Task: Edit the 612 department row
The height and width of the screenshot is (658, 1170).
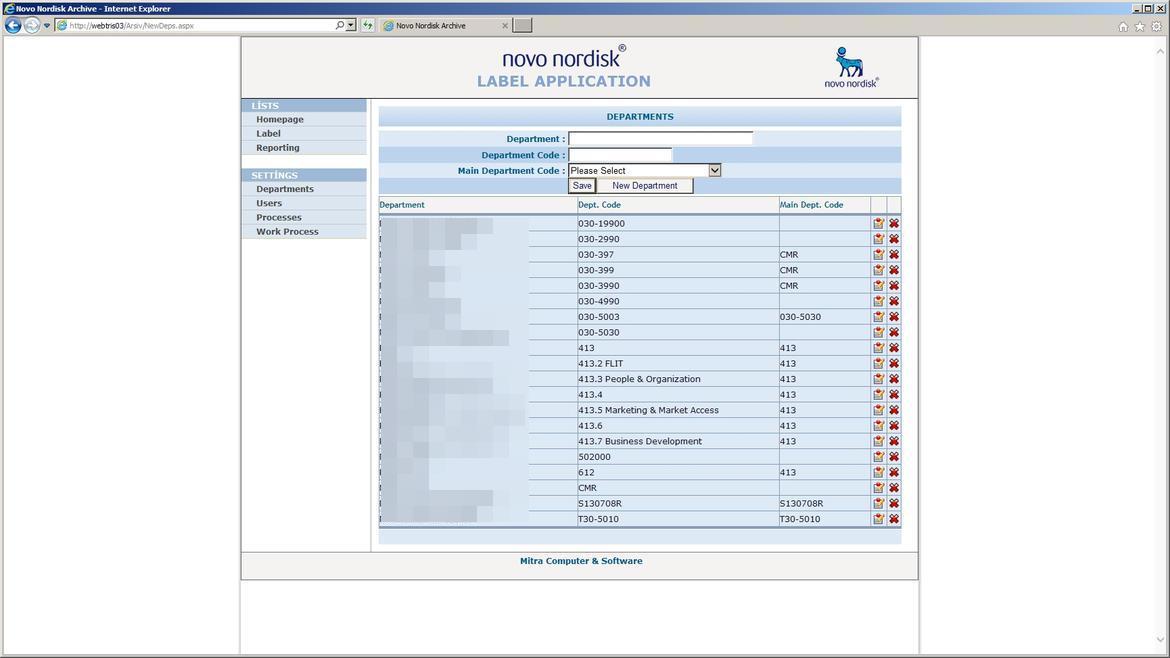Action: 878,472
